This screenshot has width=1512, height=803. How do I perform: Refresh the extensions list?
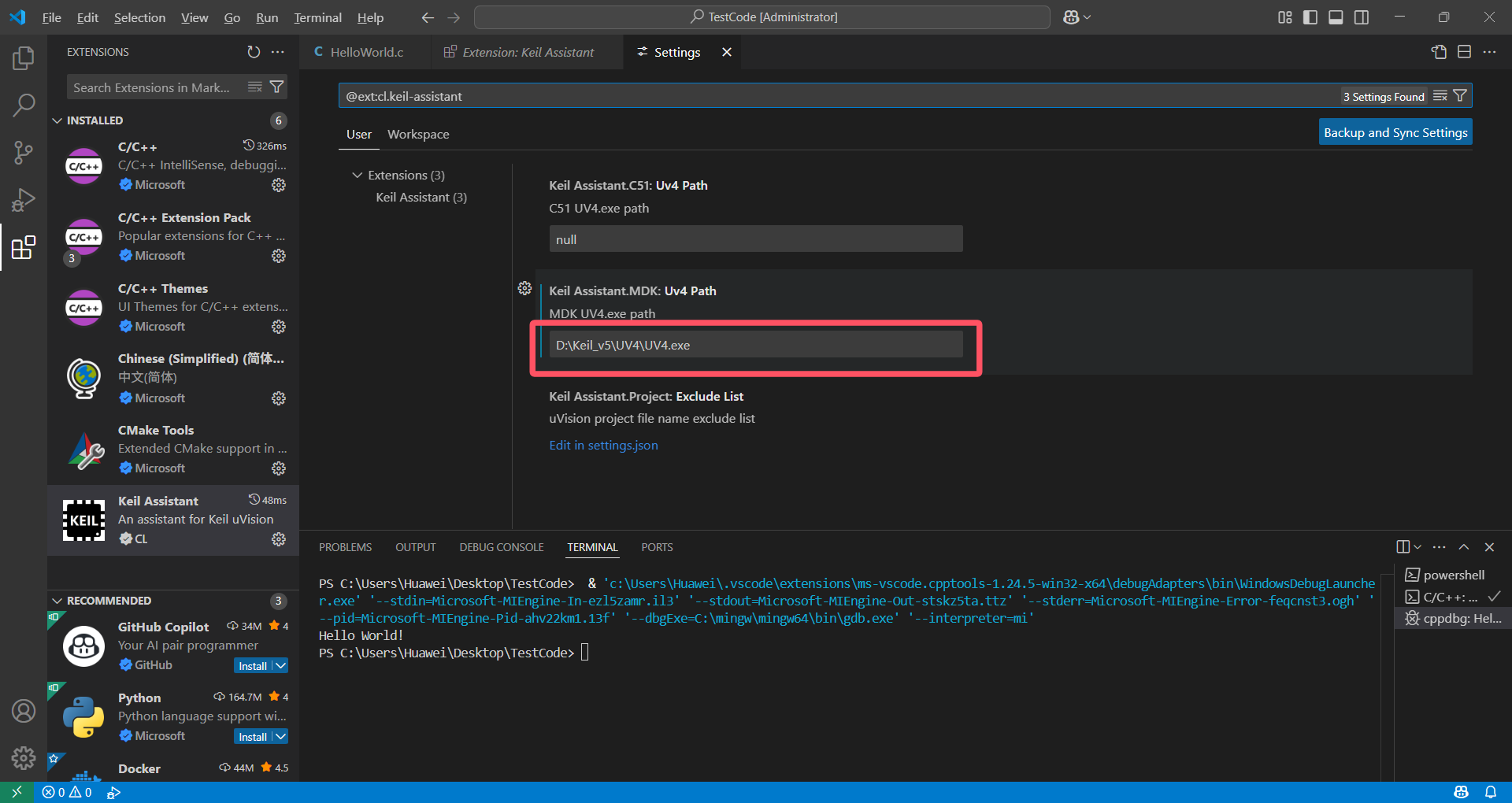[x=254, y=52]
